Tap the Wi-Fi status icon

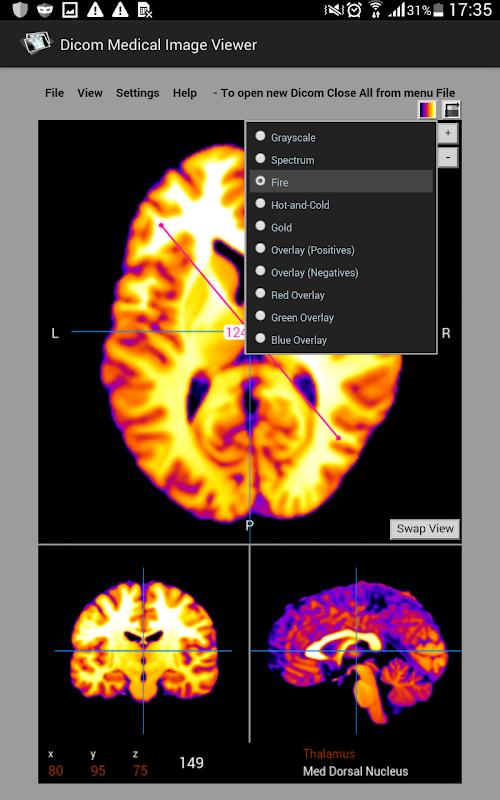[376, 10]
